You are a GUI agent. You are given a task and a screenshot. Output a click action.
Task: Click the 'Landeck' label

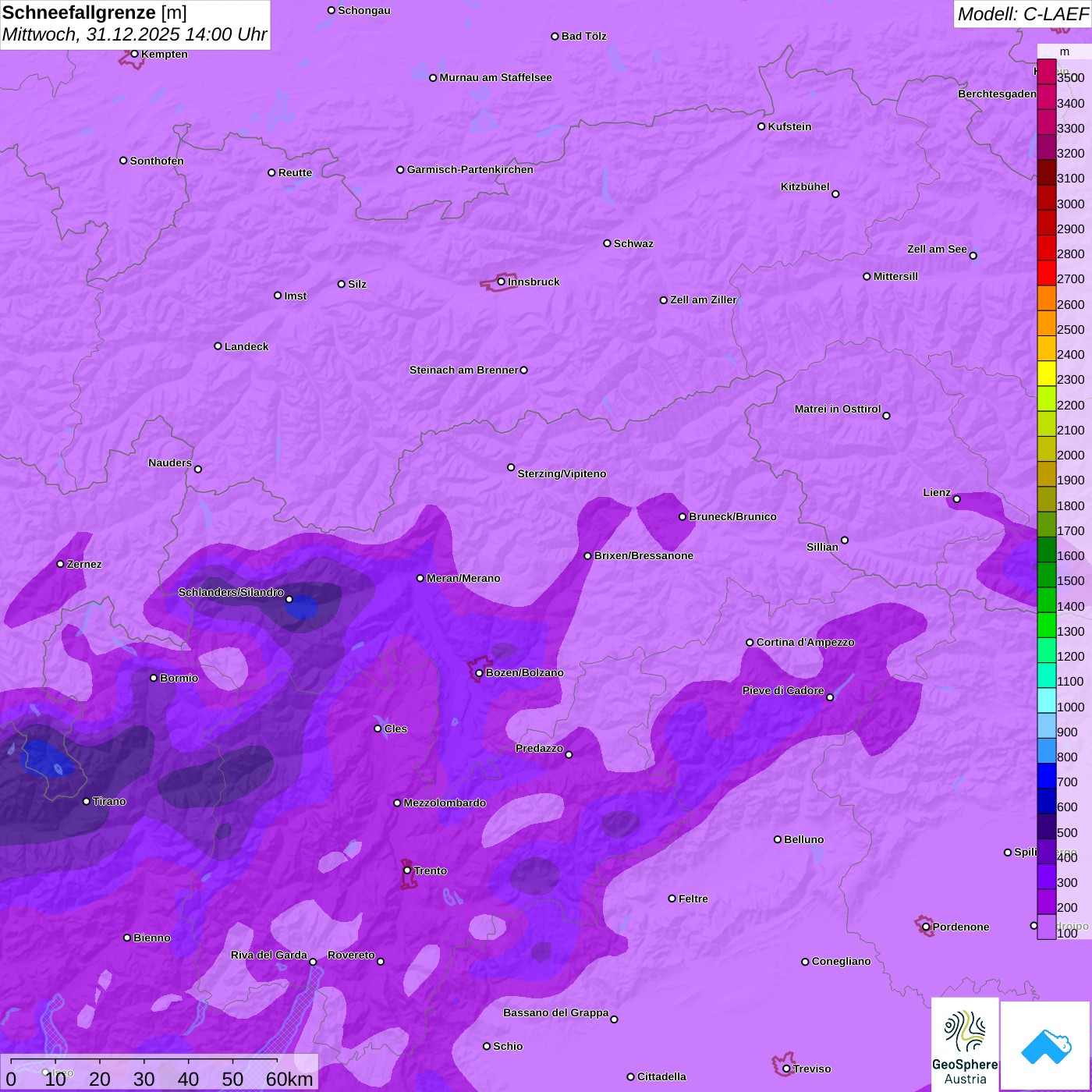click(x=246, y=346)
